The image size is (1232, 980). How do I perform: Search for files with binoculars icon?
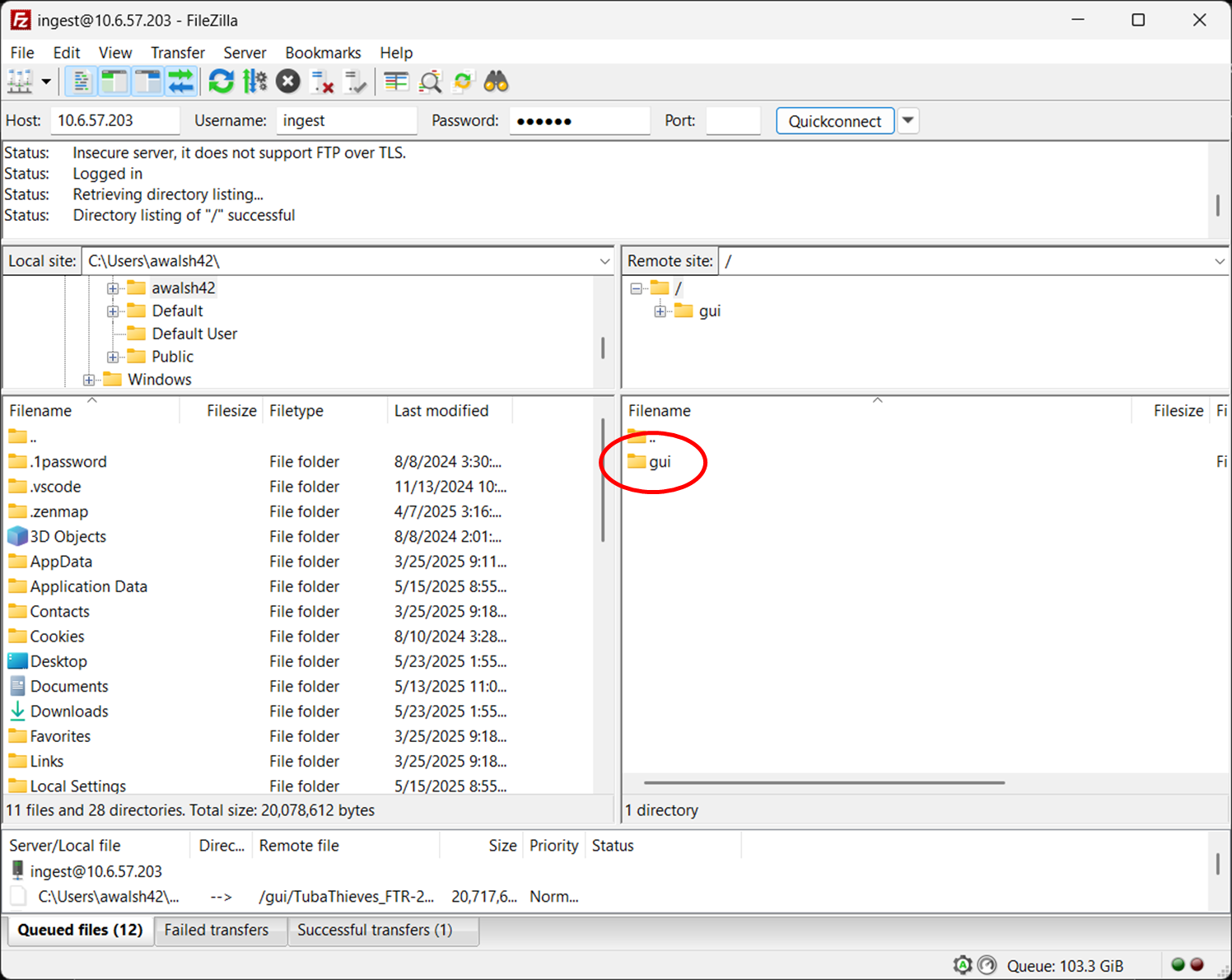point(496,82)
